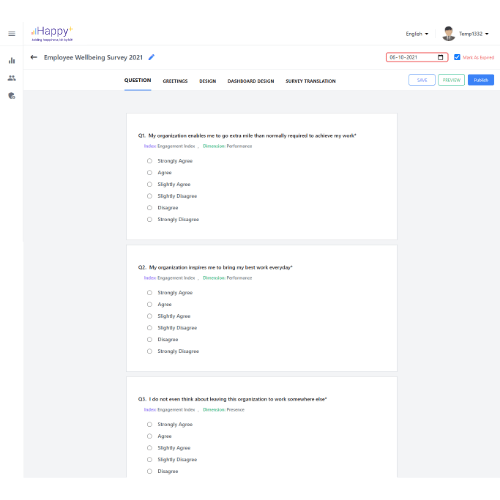Open the English language dropdown
This screenshot has width=500, height=500.
[x=417, y=34]
